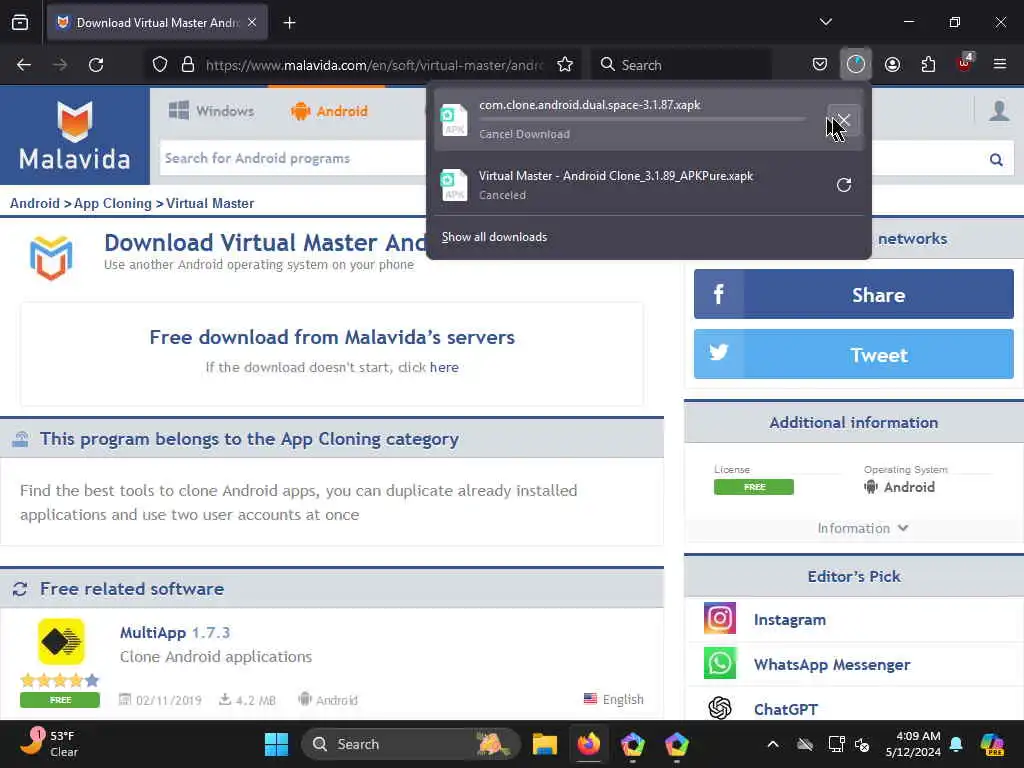The image size is (1024, 768).
Task: Show hidden system tray icons
Action: (773, 744)
